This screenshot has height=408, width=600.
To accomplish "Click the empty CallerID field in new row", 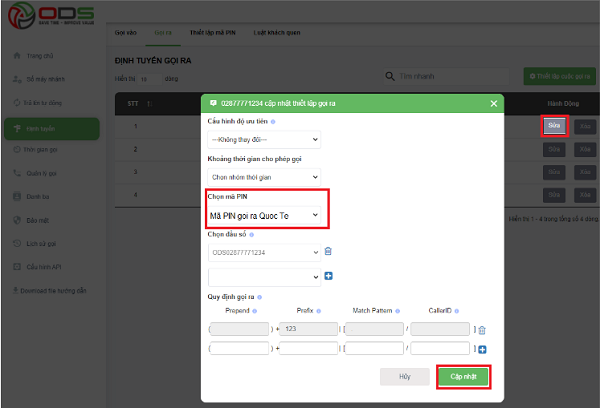I will (440, 348).
